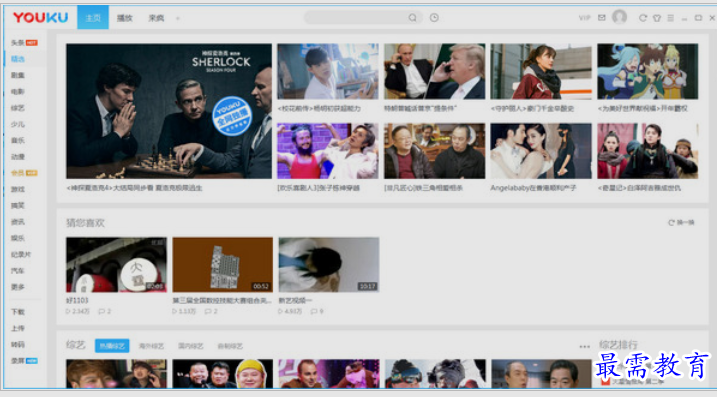This screenshot has height=397, width=717.
Task: Refresh recommendations with 换一换
Action: pos(681,223)
